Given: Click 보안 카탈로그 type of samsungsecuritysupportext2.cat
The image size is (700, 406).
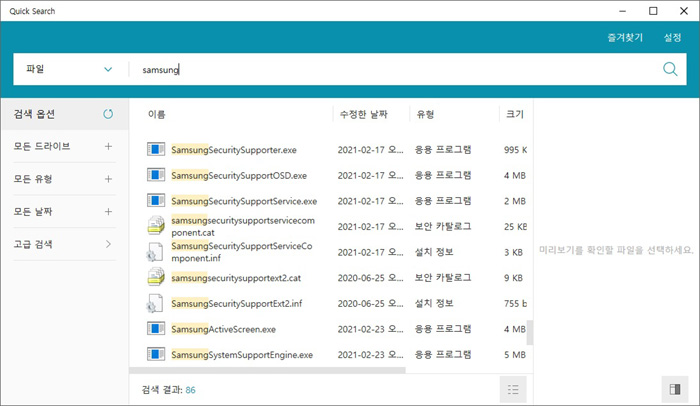Looking at the screenshot, I should tap(443, 278).
